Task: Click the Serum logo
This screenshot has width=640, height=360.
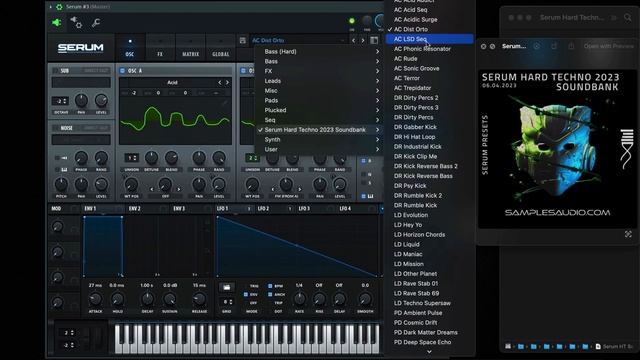Action: coord(80,48)
